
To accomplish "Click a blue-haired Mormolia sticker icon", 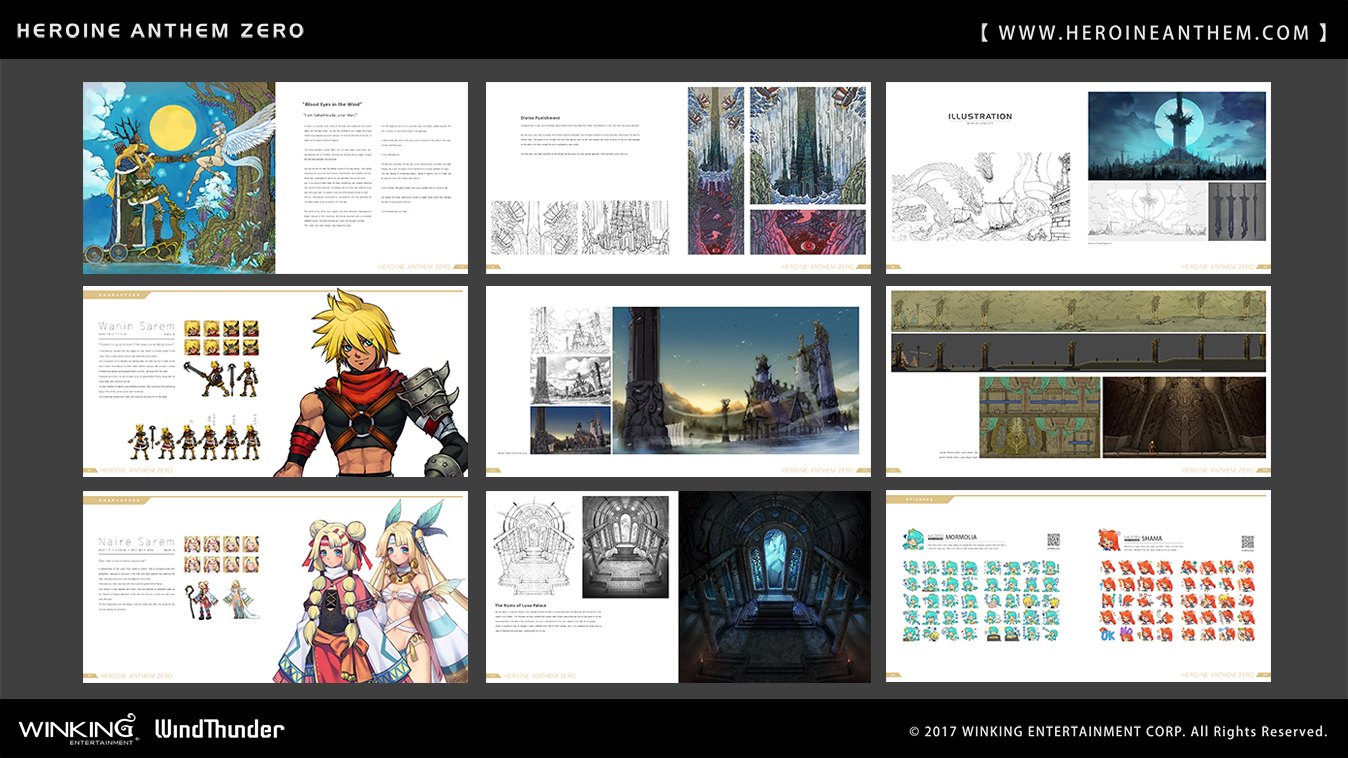I will 912,567.
